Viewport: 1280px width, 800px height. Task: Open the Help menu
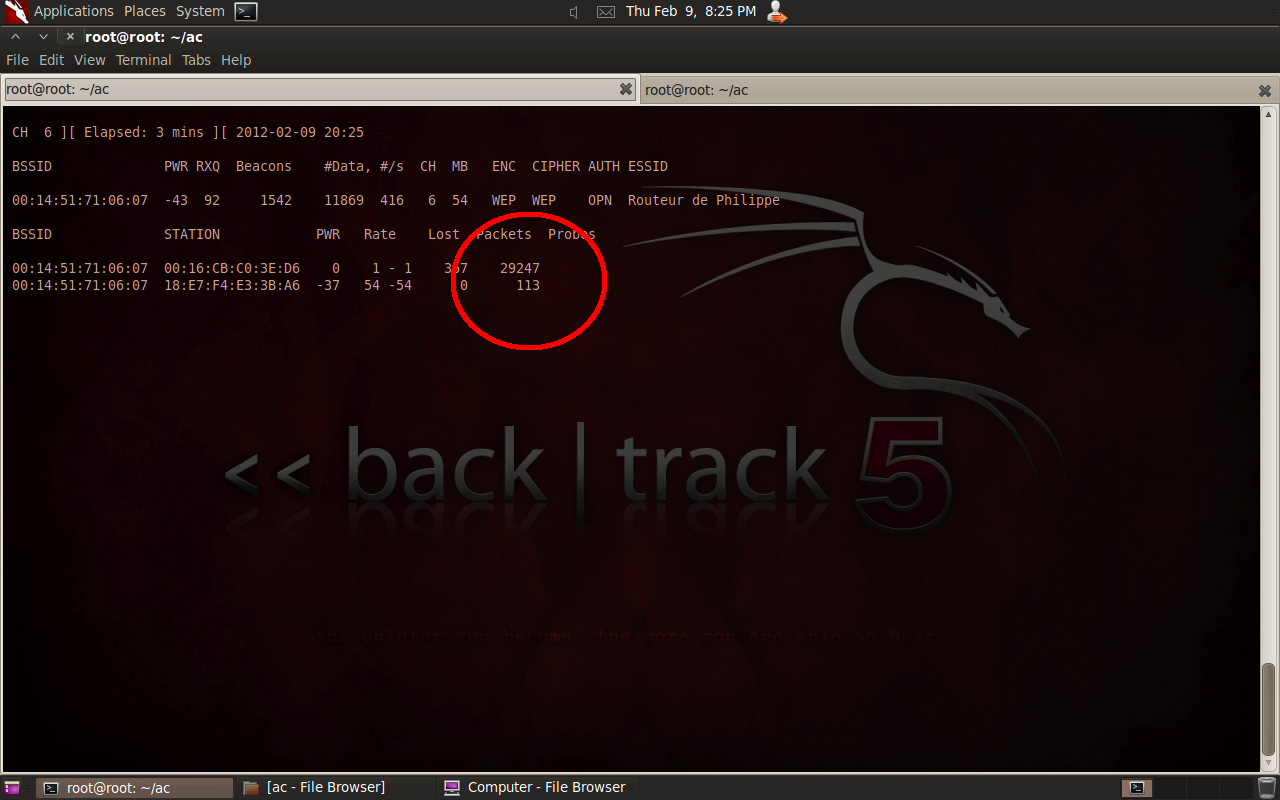pos(236,60)
